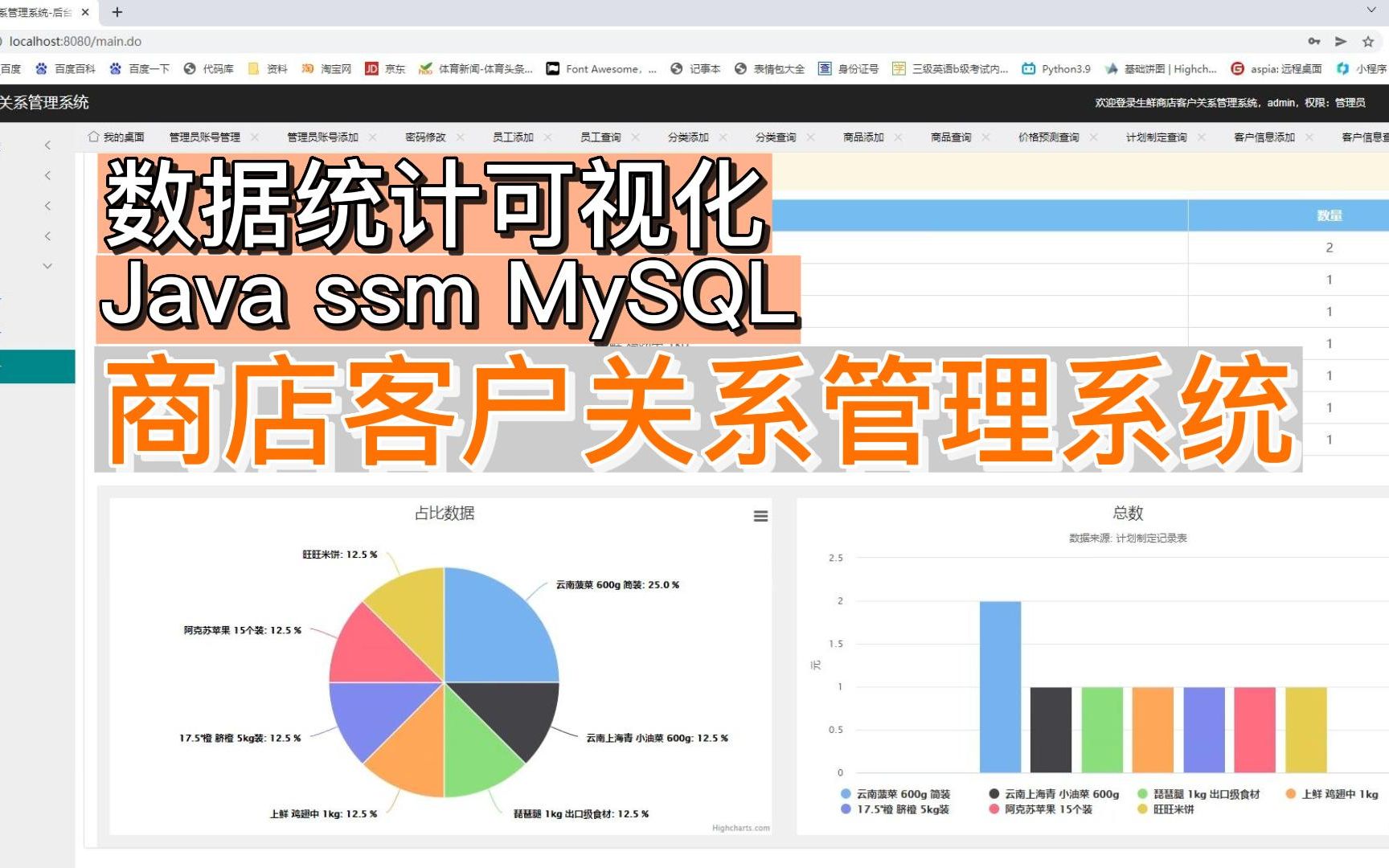1389x868 pixels.
Task: Open the 体育新闻 bookmark
Action: tap(476, 69)
